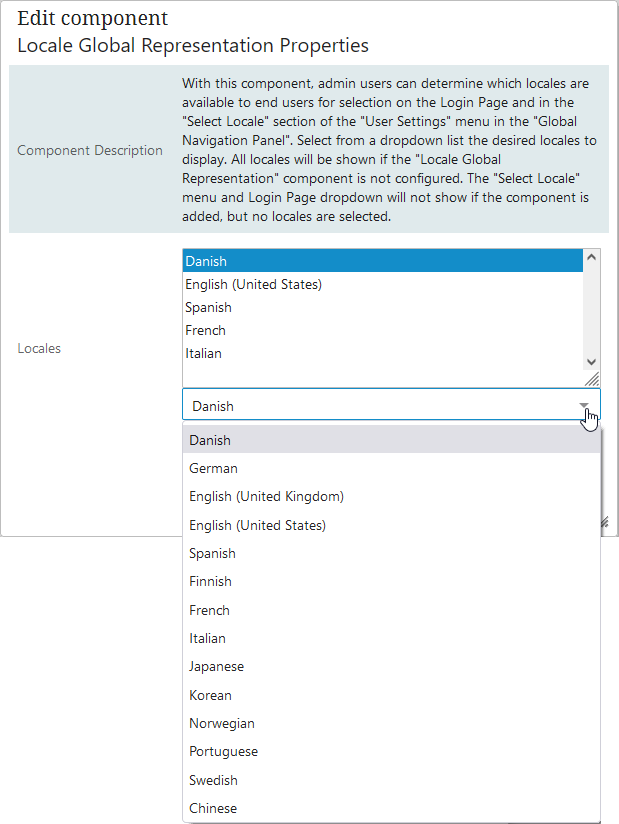619x824 pixels.
Task: Select Danish in the Locales listbox
Action: 383,261
